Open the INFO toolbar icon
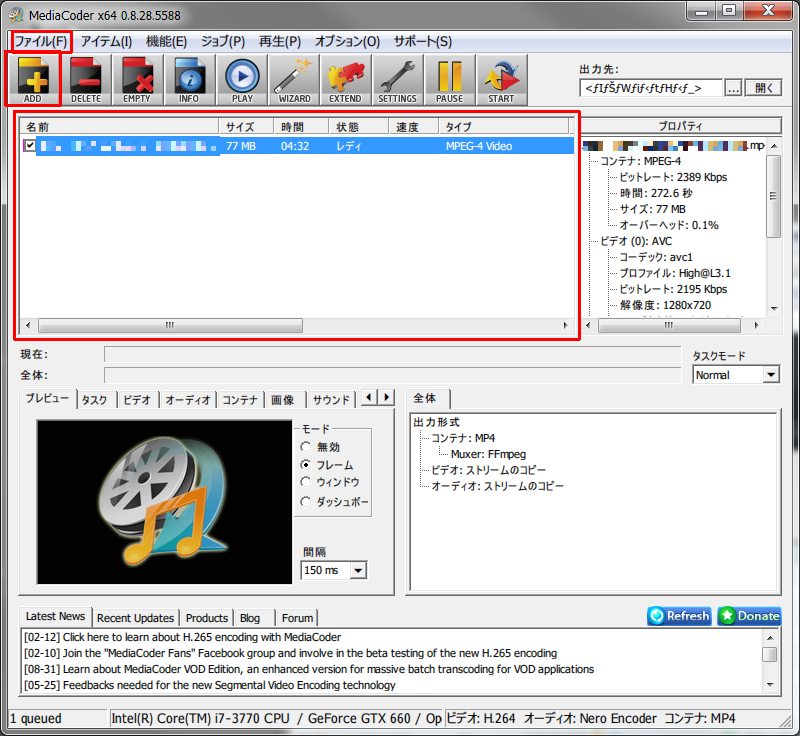Screen dimensions: 800x736 point(190,80)
